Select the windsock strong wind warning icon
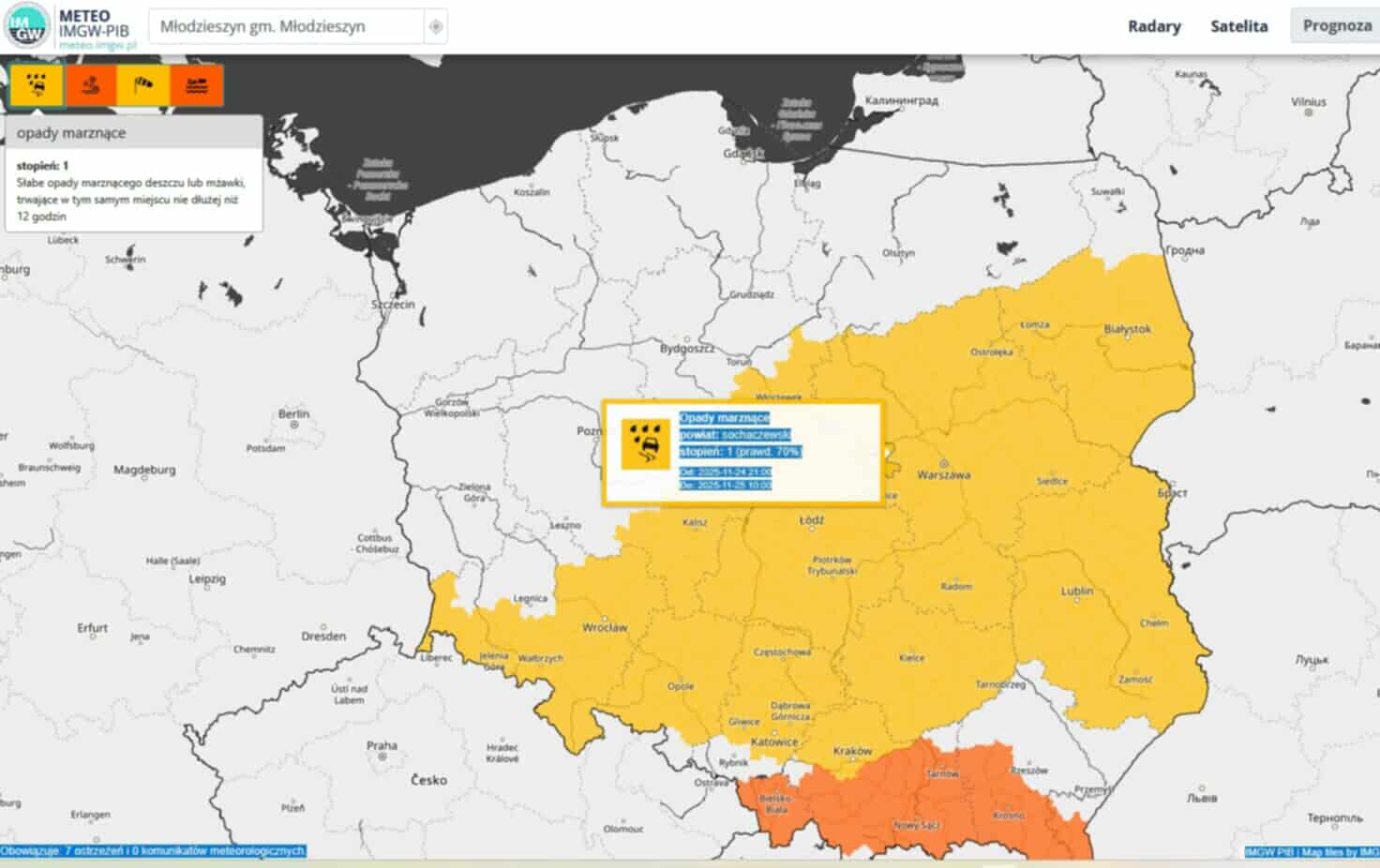 tap(142, 85)
